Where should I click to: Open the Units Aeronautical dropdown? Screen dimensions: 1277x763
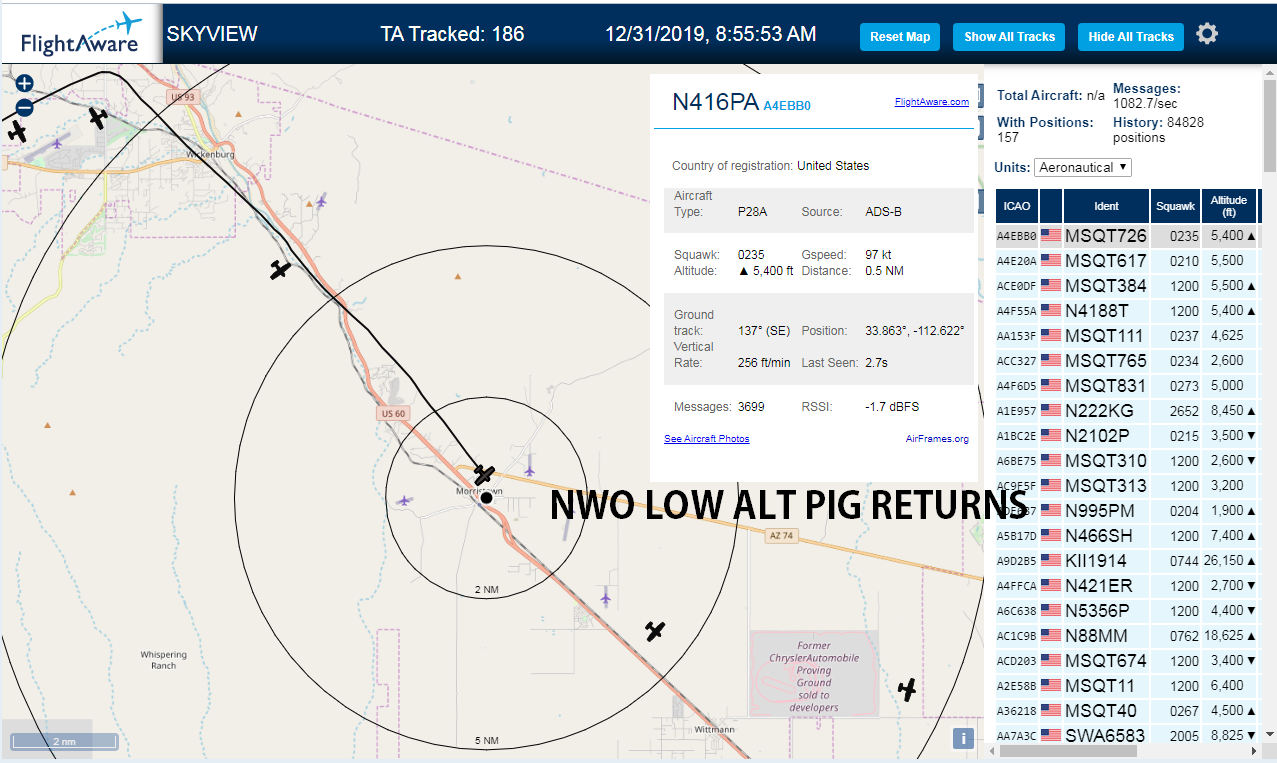pyautogui.click(x=1083, y=167)
